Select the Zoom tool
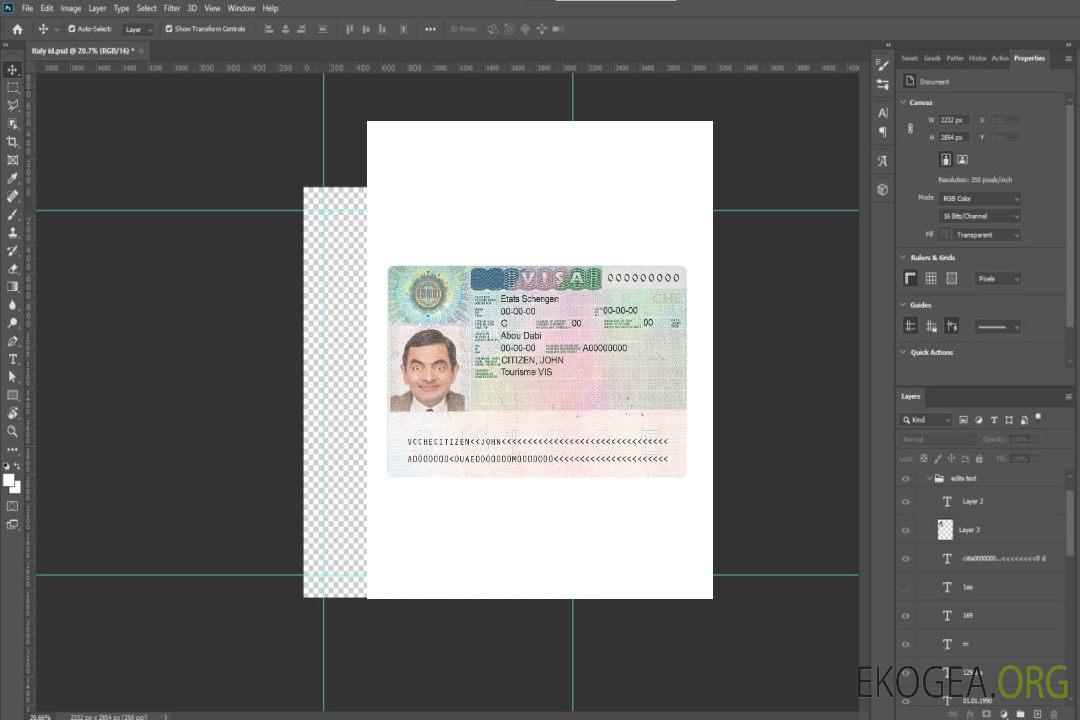This screenshot has width=1080, height=720. (12, 431)
